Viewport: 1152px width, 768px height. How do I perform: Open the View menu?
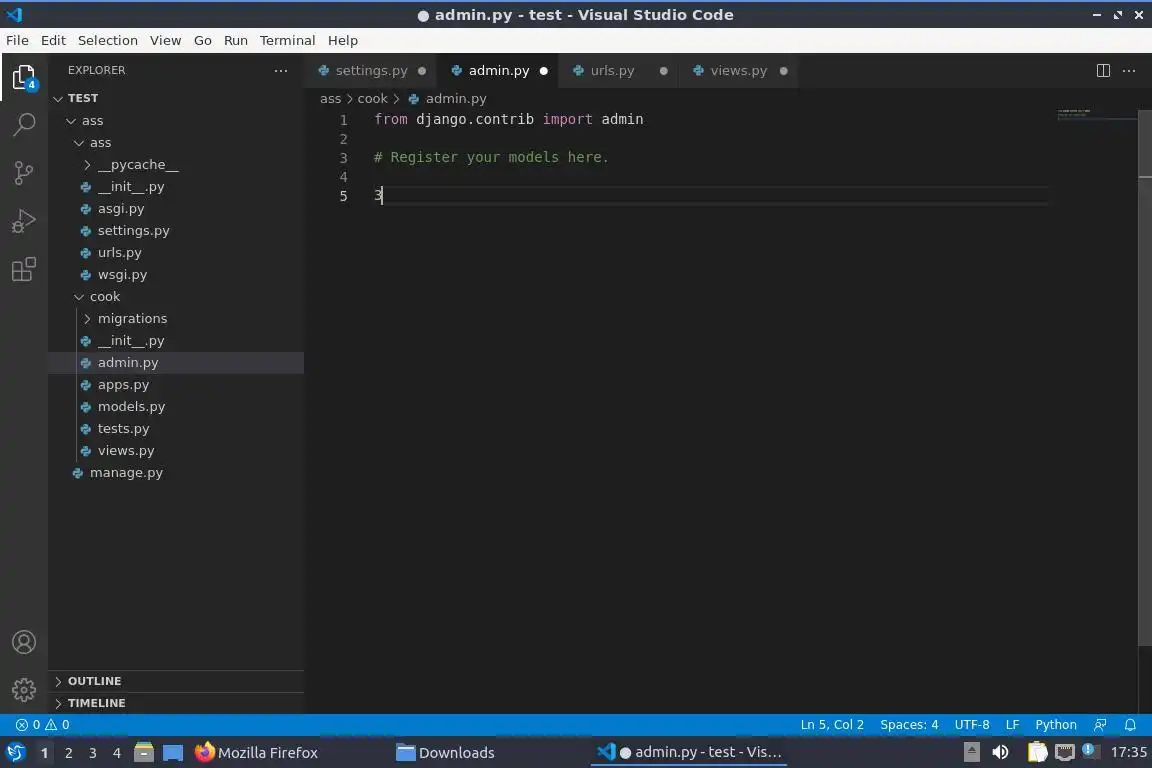coord(165,40)
